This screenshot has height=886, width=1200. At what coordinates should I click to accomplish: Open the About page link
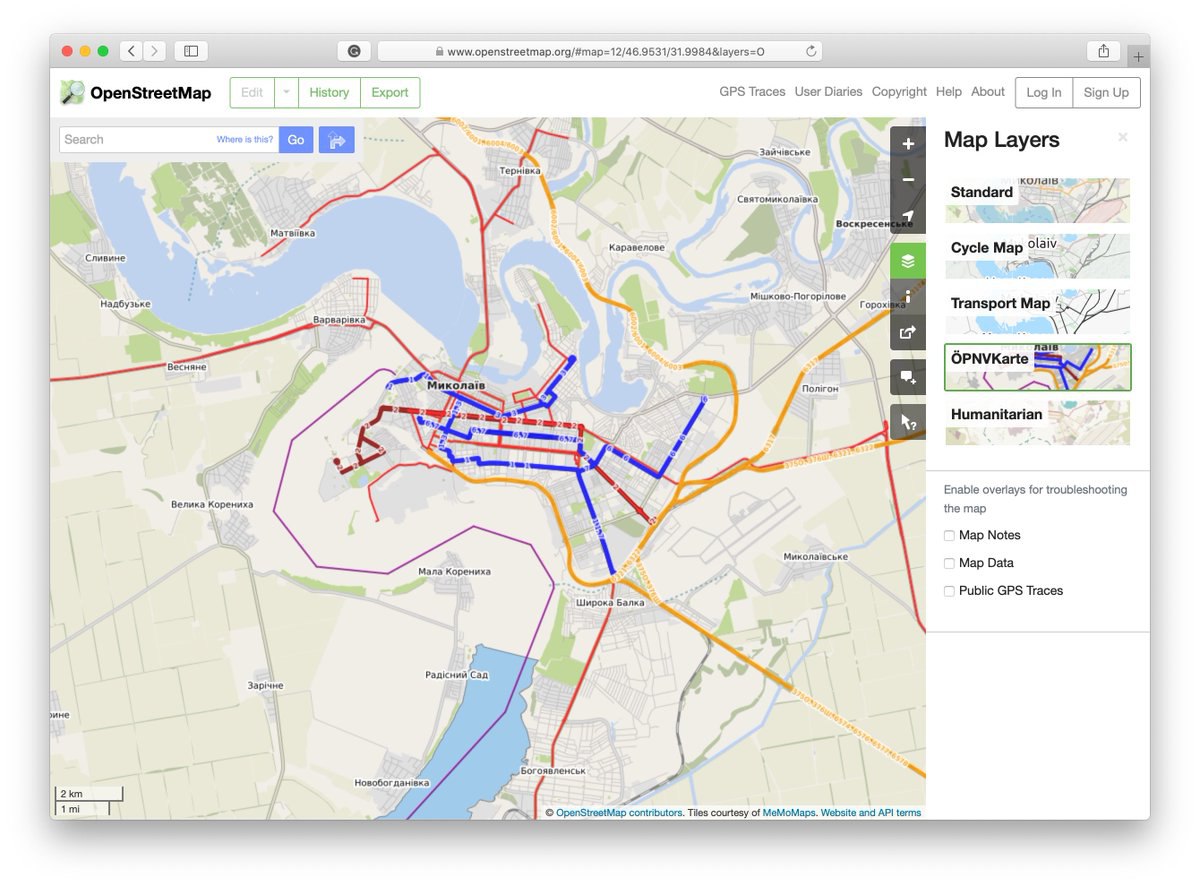[988, 91]
